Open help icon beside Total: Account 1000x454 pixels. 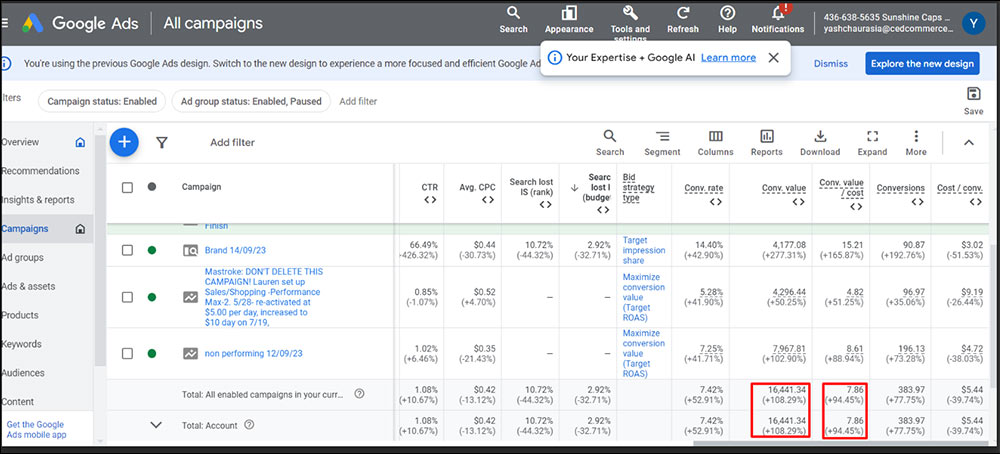(x=249, y=425)
